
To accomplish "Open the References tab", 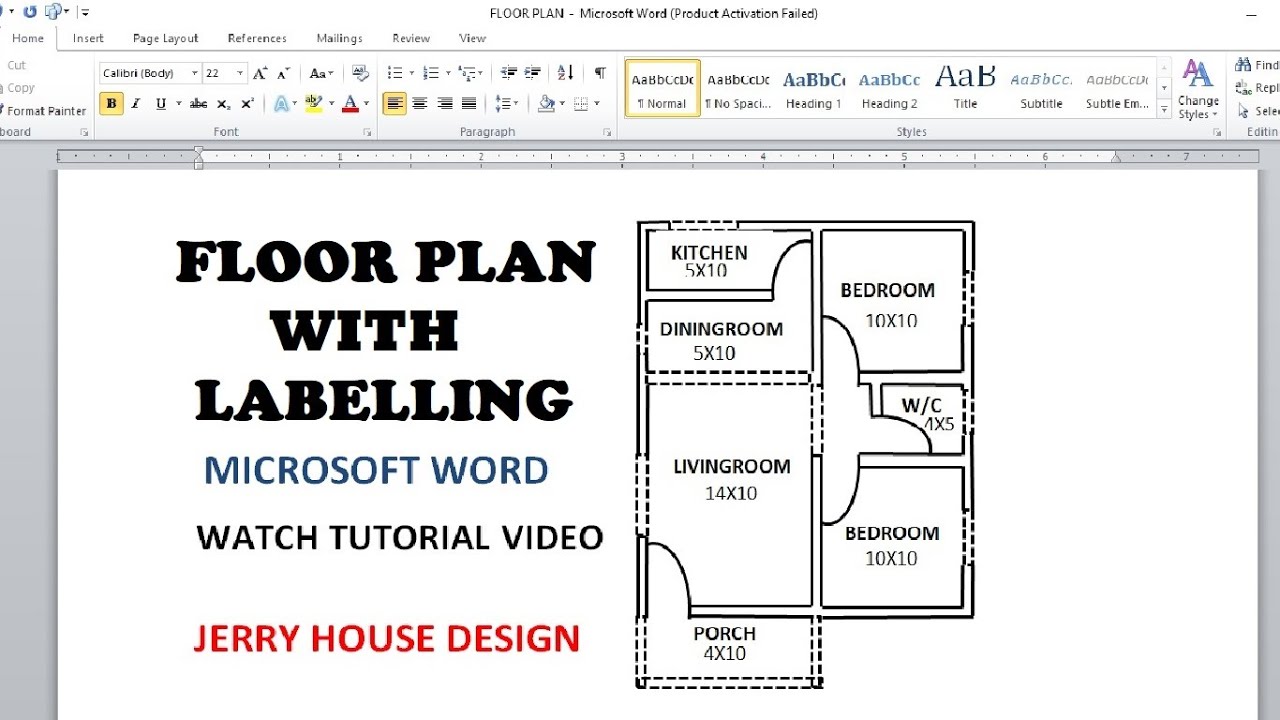I will point(257,38).
